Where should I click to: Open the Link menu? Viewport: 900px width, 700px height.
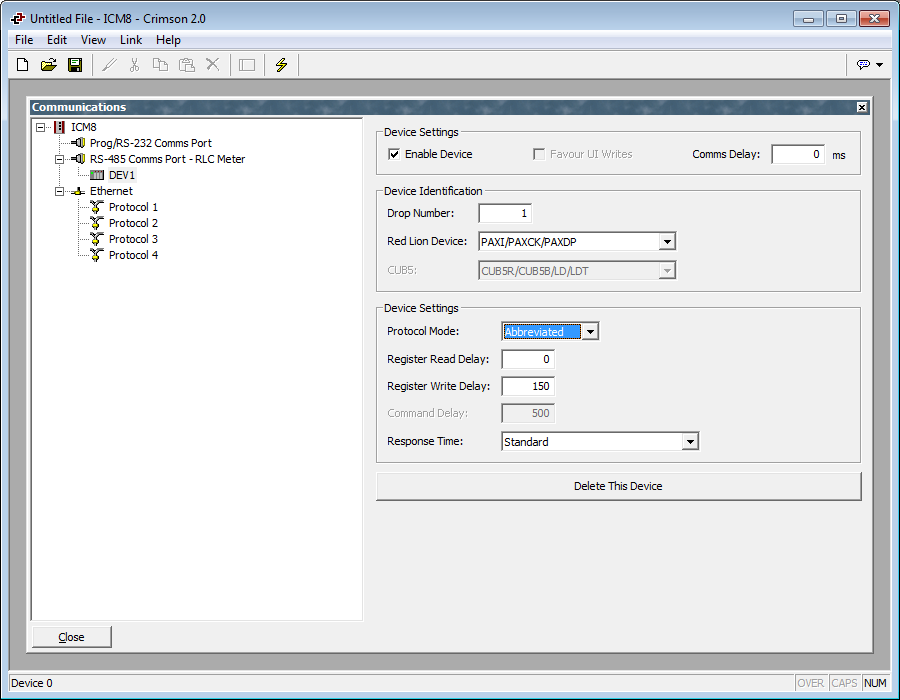[131, 40]
